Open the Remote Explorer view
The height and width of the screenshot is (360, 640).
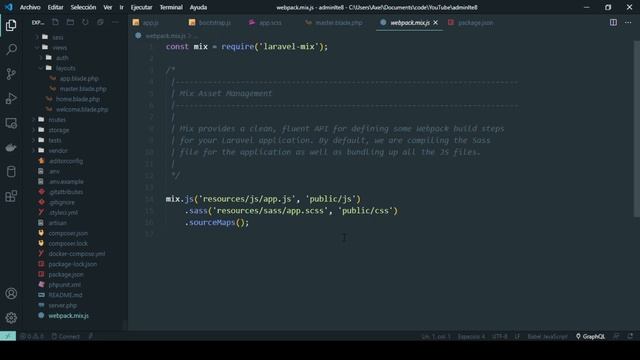click(x=11, y=123)
